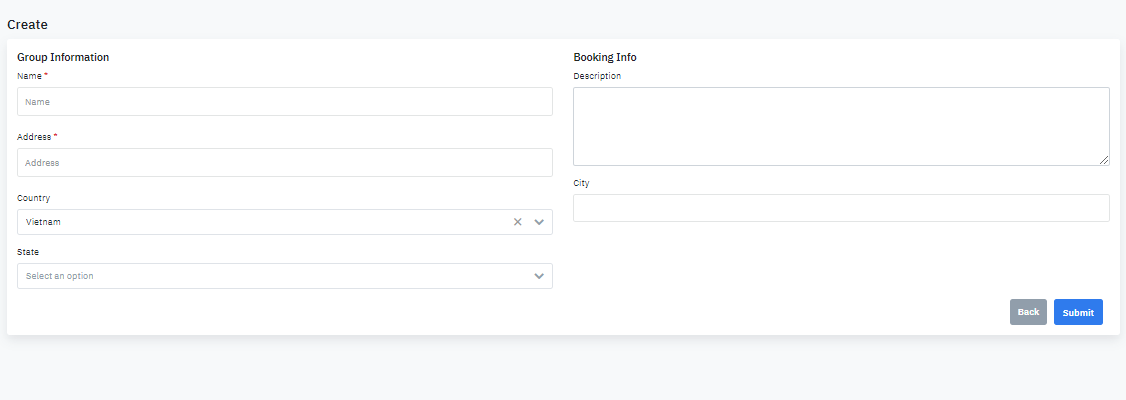The image size is (1126, 400).
Task: Click inside the Description text area
Action: pyautogui.click(x=840, y=126)
